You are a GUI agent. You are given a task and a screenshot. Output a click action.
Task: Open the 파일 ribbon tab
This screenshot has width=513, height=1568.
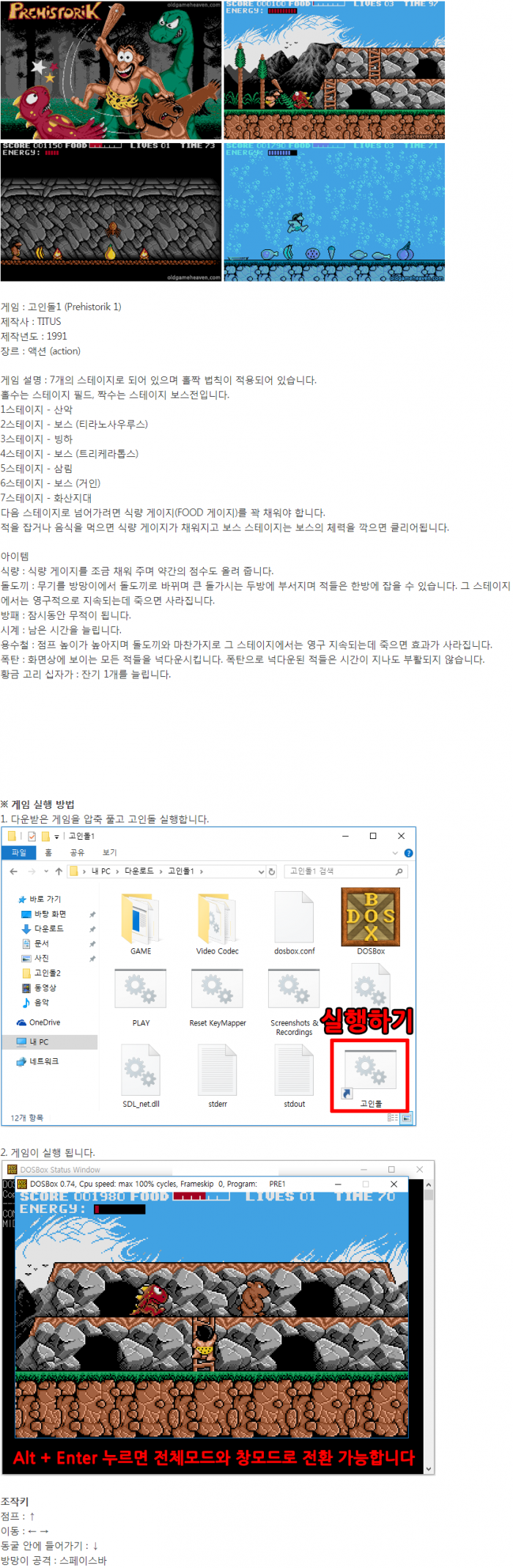tap(19, 853)
